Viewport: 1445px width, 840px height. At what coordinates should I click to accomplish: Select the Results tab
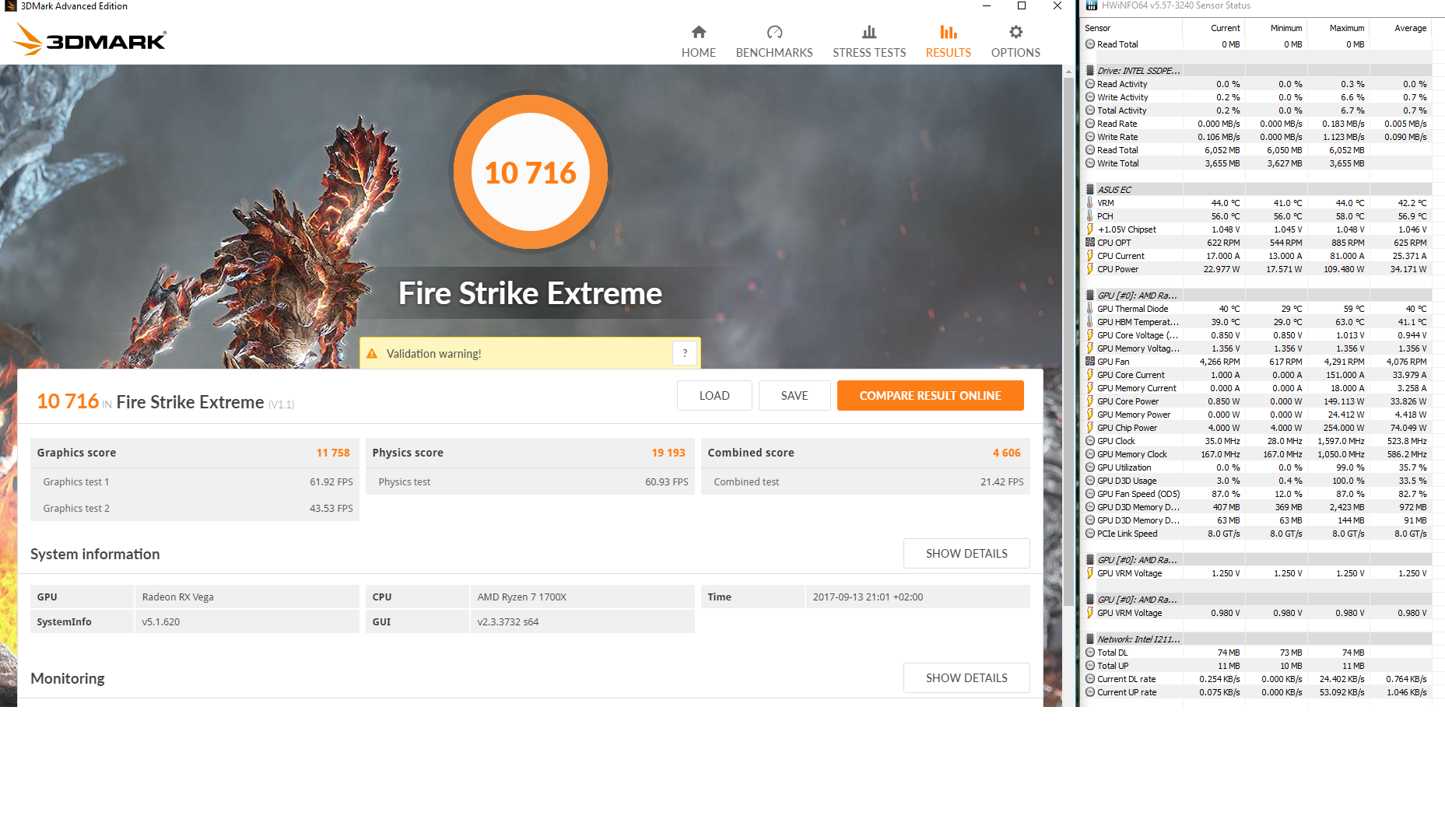(x=949, y=41)
